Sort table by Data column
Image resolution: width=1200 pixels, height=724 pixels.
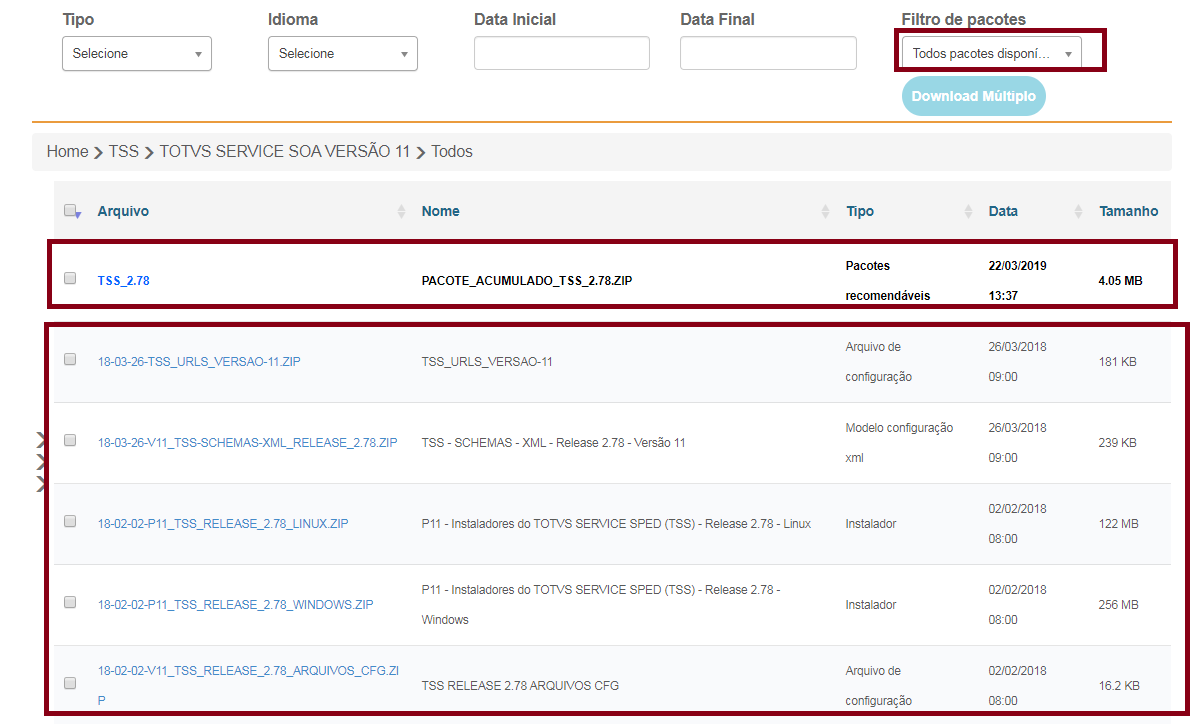(x=1003, y=211)
